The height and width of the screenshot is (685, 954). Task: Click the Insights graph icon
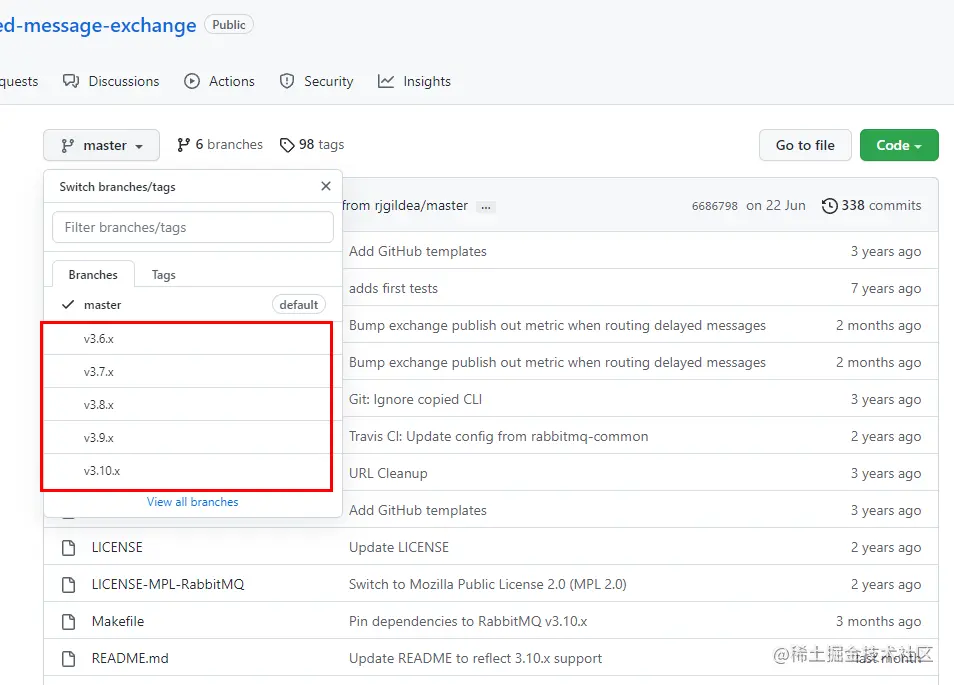click(x=386, y=81)
